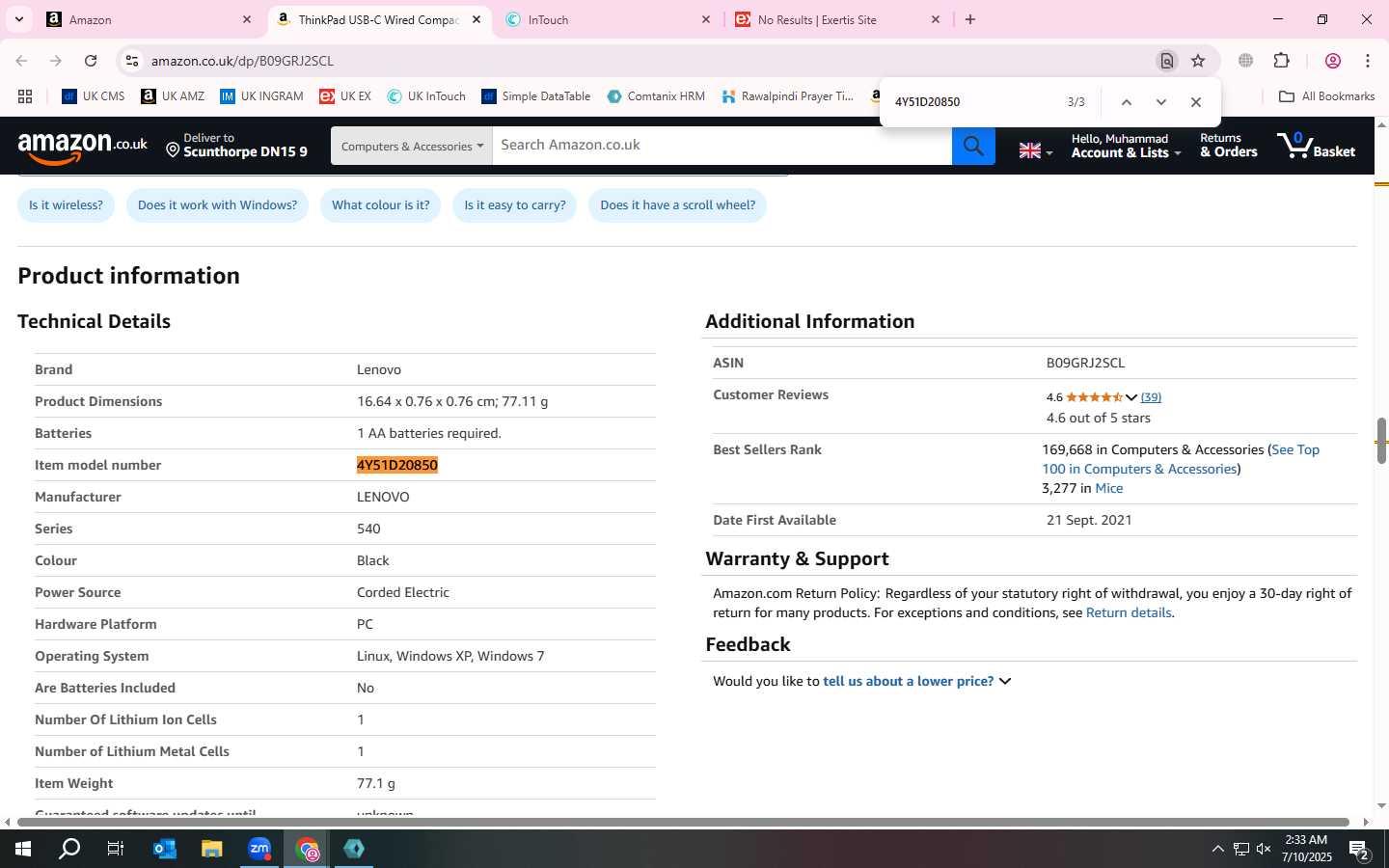The image size is (1389, 868).
Task: Open the UK AMZ bookmark
Action: 173,96
